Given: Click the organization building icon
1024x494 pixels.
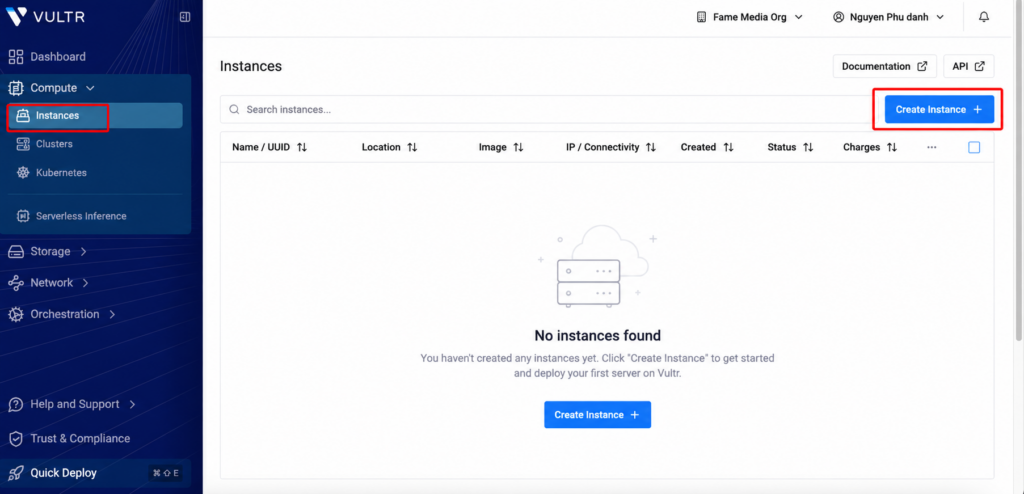Looking at the screenshot, I should (701, 17).
